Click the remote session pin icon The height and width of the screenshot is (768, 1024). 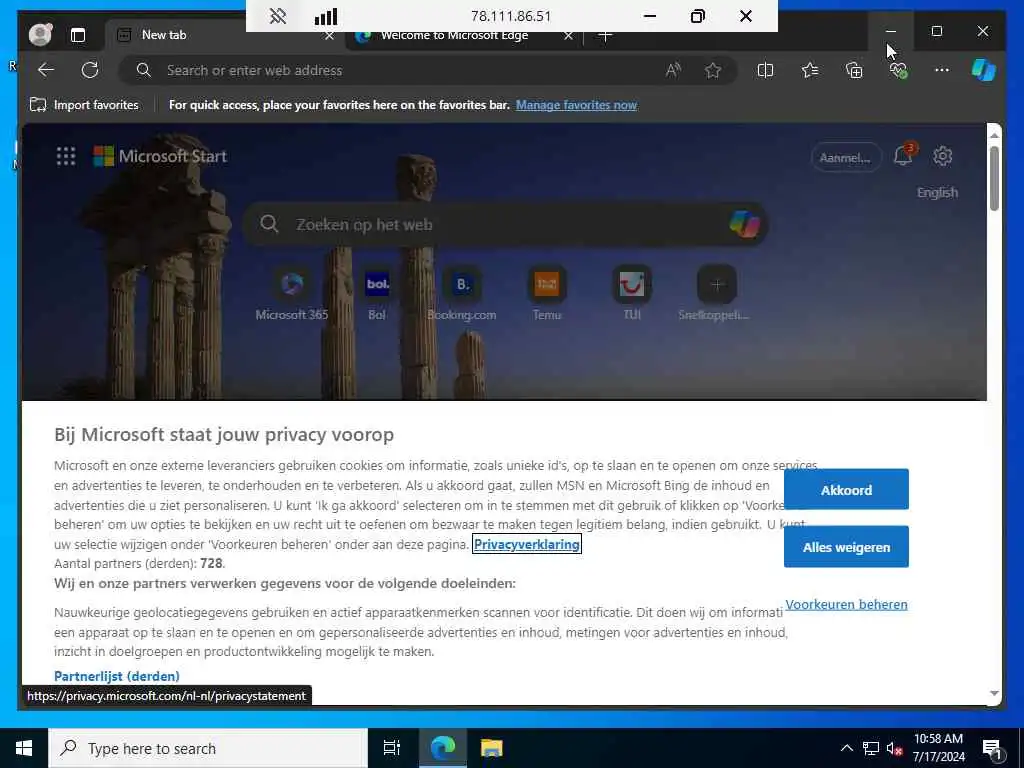(278, 16)
